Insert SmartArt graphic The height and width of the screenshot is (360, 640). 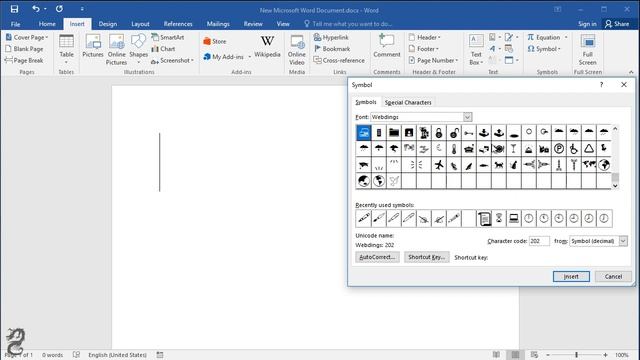pyautogui.click(x=167, y=37)
